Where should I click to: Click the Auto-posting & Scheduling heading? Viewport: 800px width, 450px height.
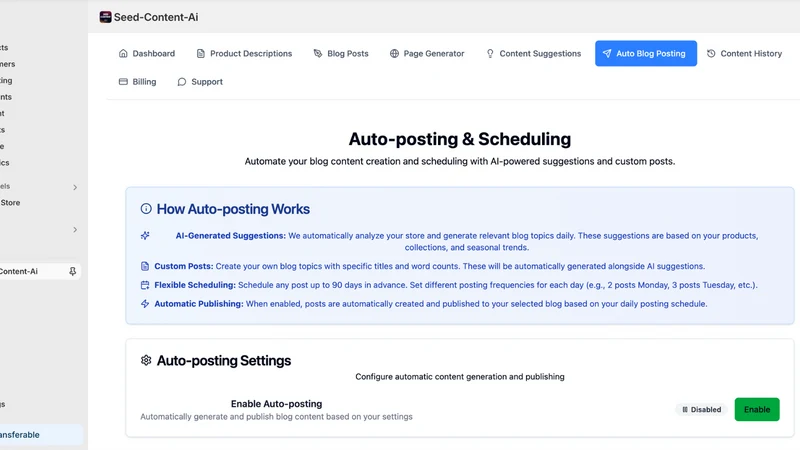pos(460,139)
